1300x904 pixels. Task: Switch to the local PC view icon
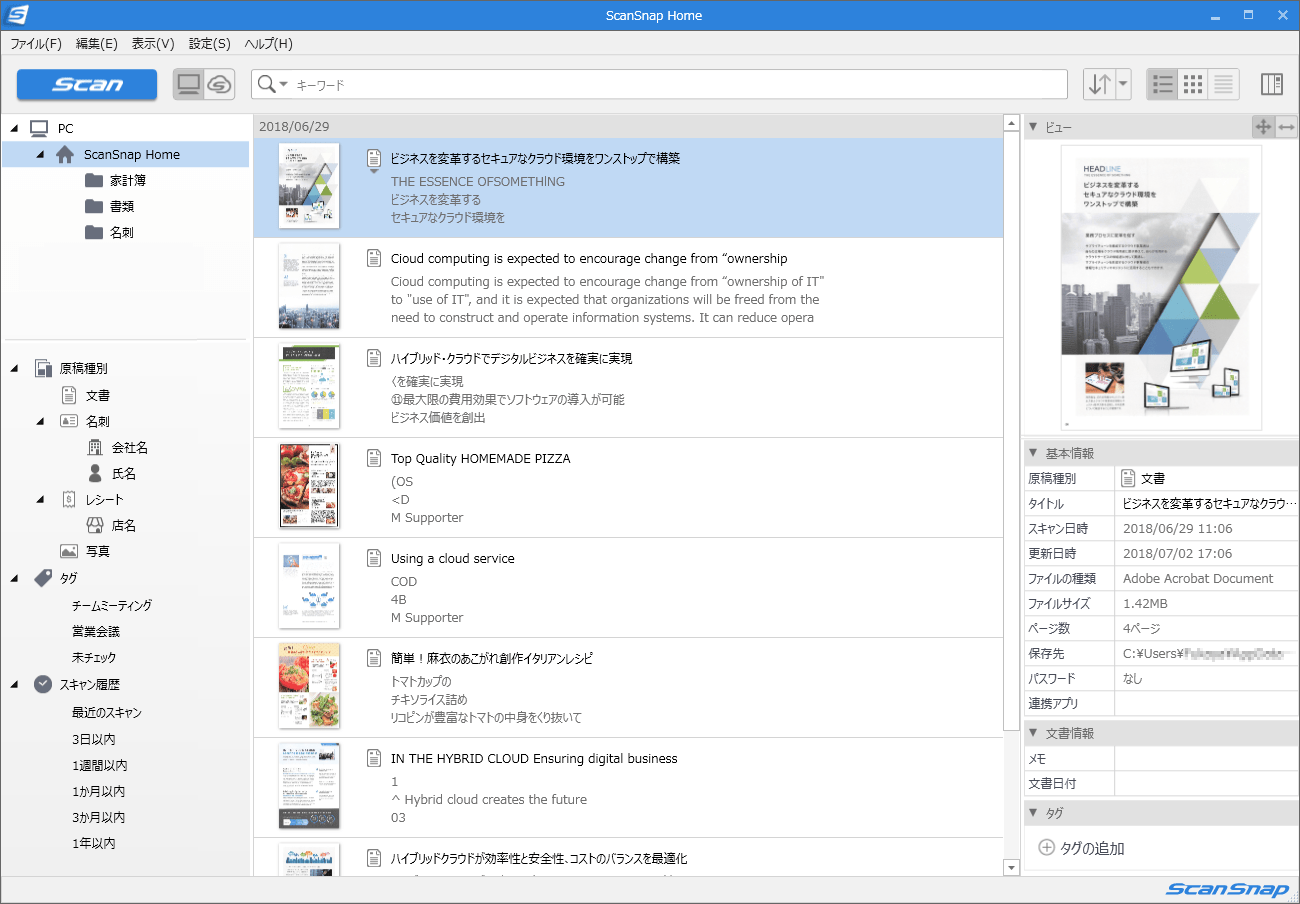tap(188, 85)
